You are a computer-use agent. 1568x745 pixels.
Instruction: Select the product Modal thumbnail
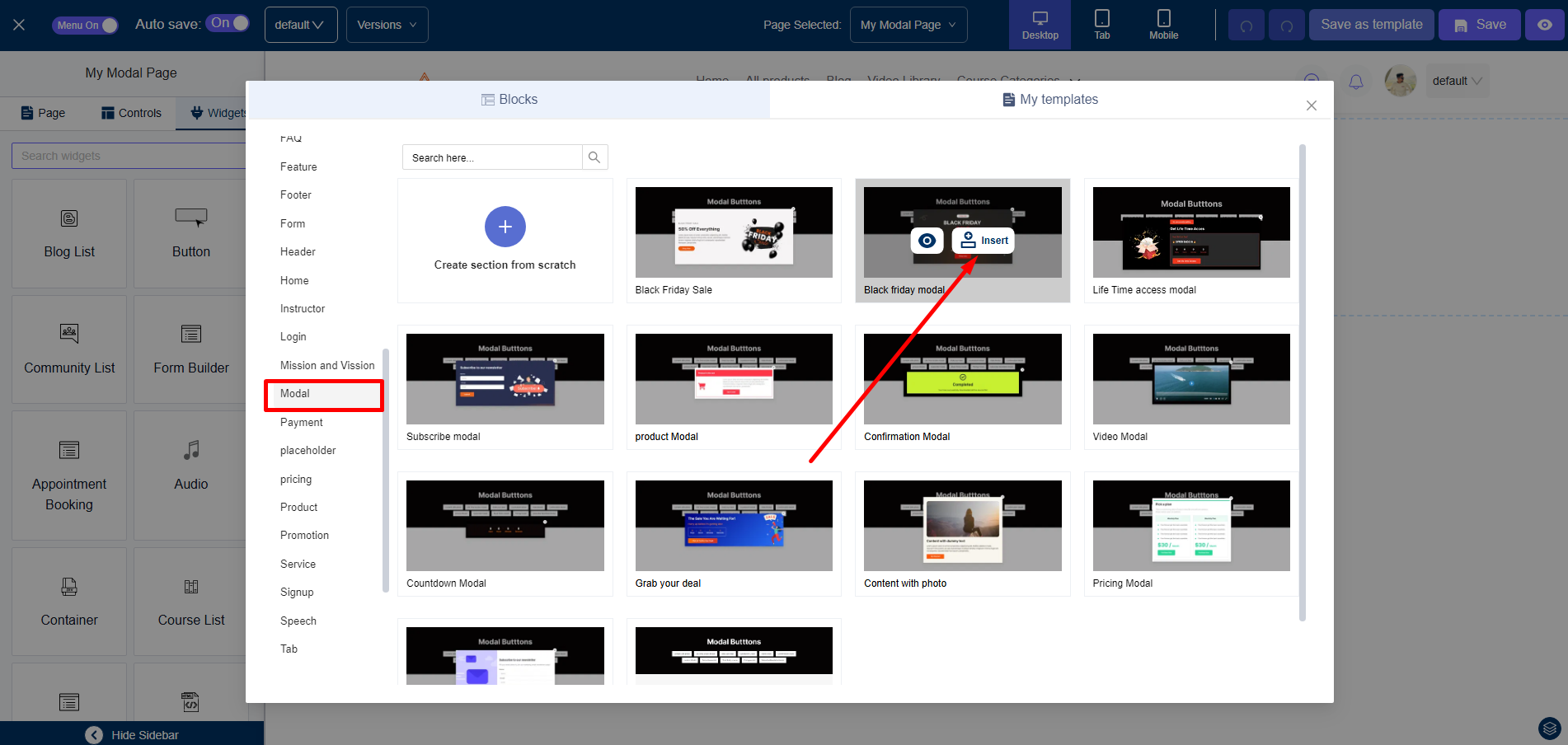point(734,379)
